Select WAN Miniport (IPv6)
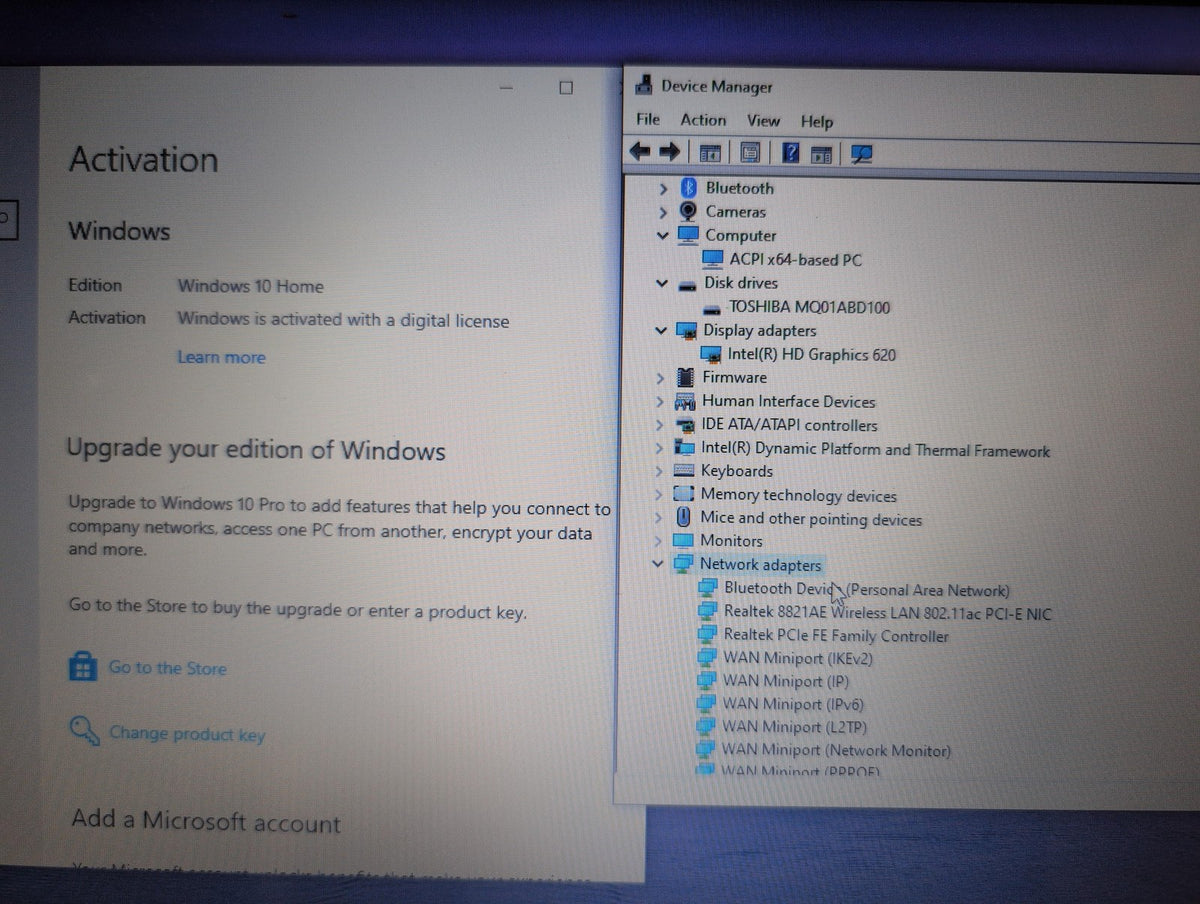The width and height of the screenshot is (1200, 904). 793,704
